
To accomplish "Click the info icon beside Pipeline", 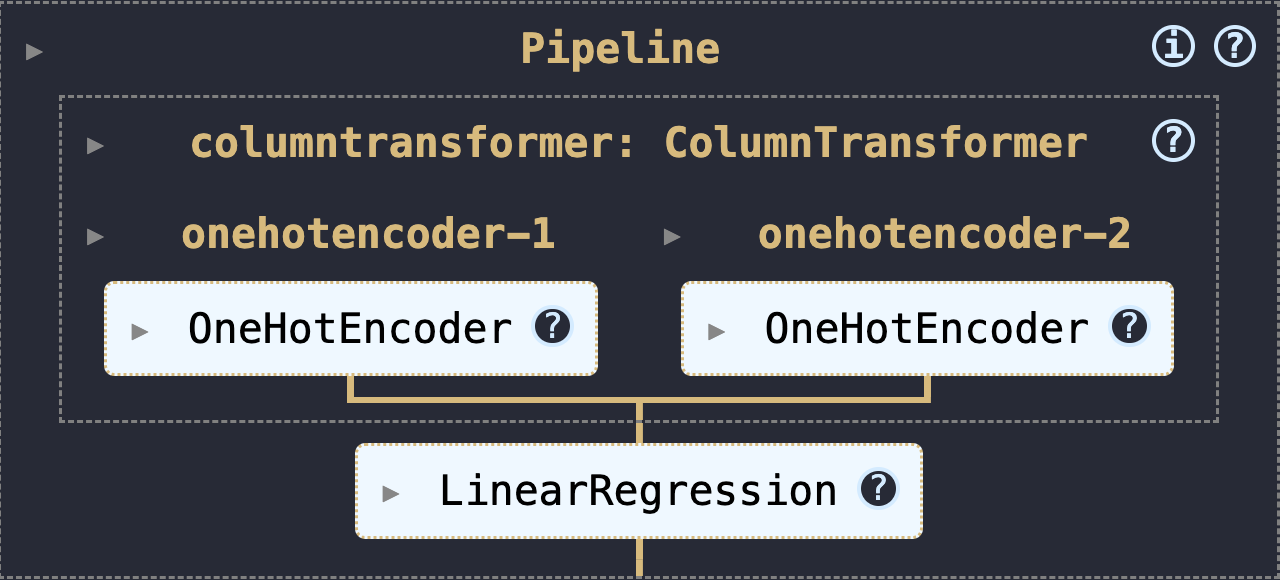I will tap(1173, 47).
